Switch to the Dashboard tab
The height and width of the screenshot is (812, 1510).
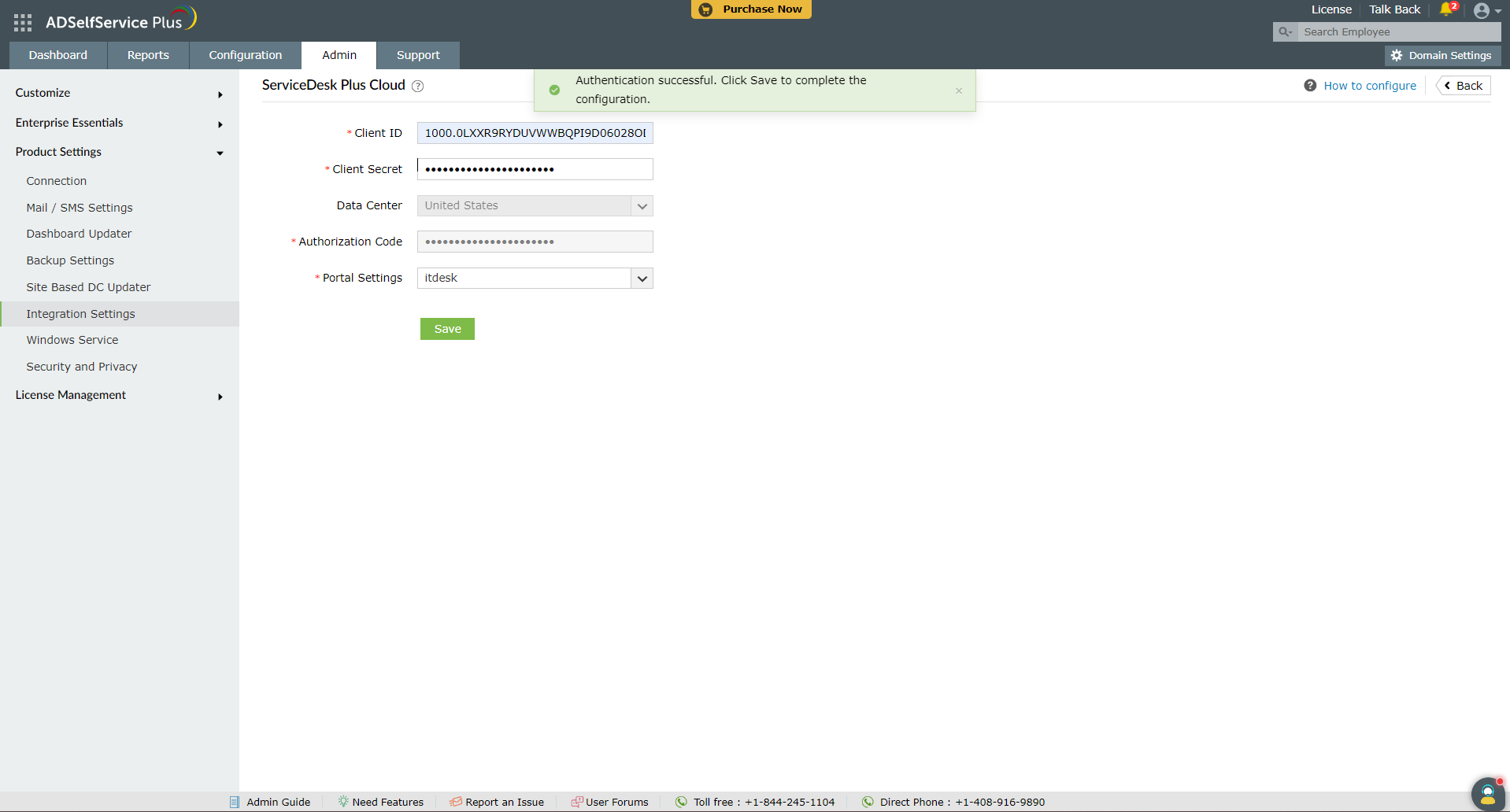(57, 55)
